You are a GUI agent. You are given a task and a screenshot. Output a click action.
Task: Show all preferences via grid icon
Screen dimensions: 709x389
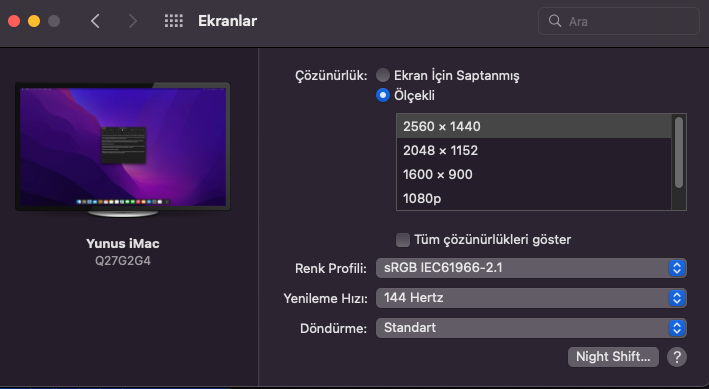pyautogui.click(x=174, y=21)
